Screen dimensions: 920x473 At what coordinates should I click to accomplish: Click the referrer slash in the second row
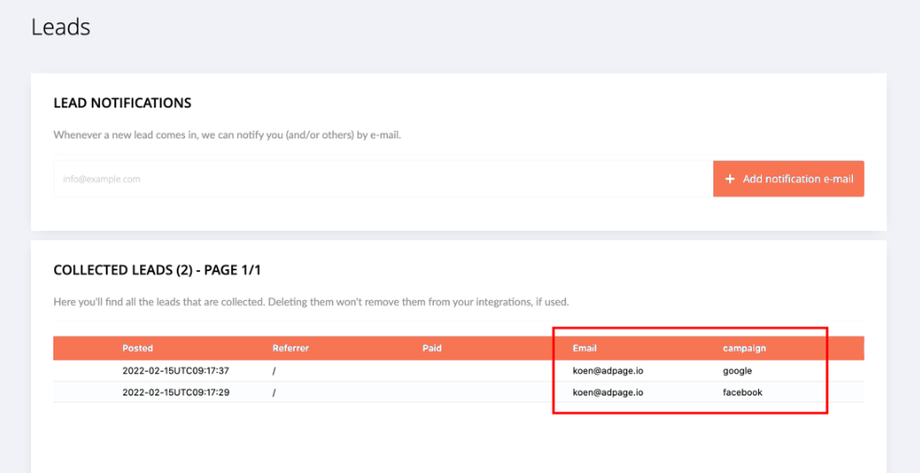(274, 392)
